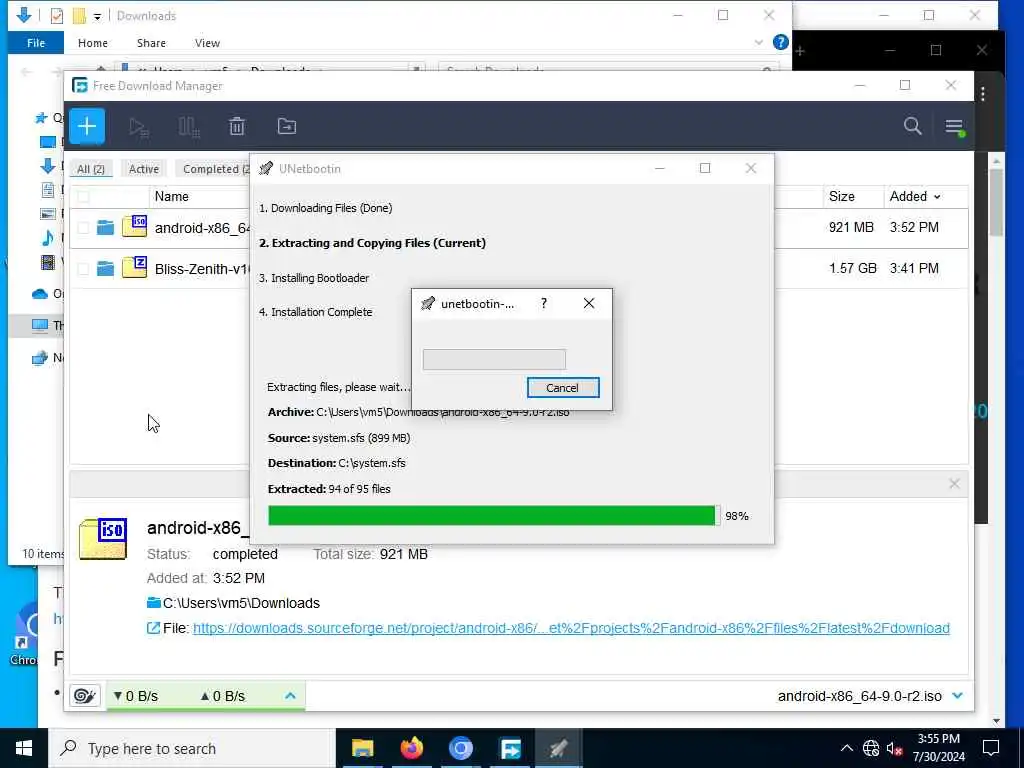Select the 921 MB size cell
Image resolution: width=1024 pixels, height=768 pixels.
click(x=851, y=227)
